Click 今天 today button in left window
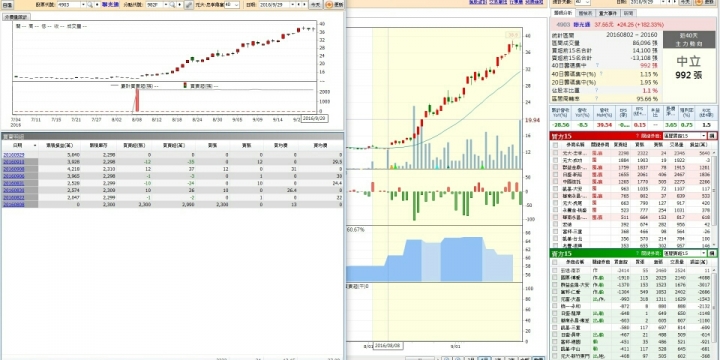The height and width of the screenshot is (360, 720). pyautogui.click(x=315, y=5)
